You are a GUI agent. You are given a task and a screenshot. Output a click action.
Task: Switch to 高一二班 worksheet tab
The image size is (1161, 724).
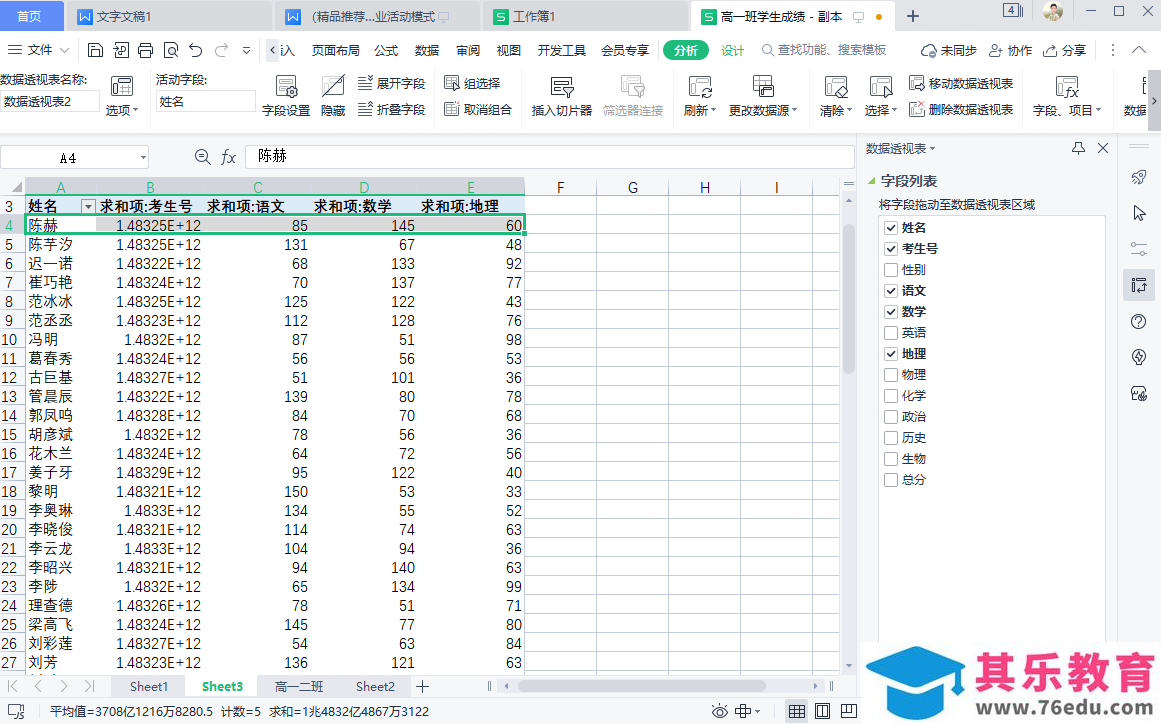(x=299, y=686)
